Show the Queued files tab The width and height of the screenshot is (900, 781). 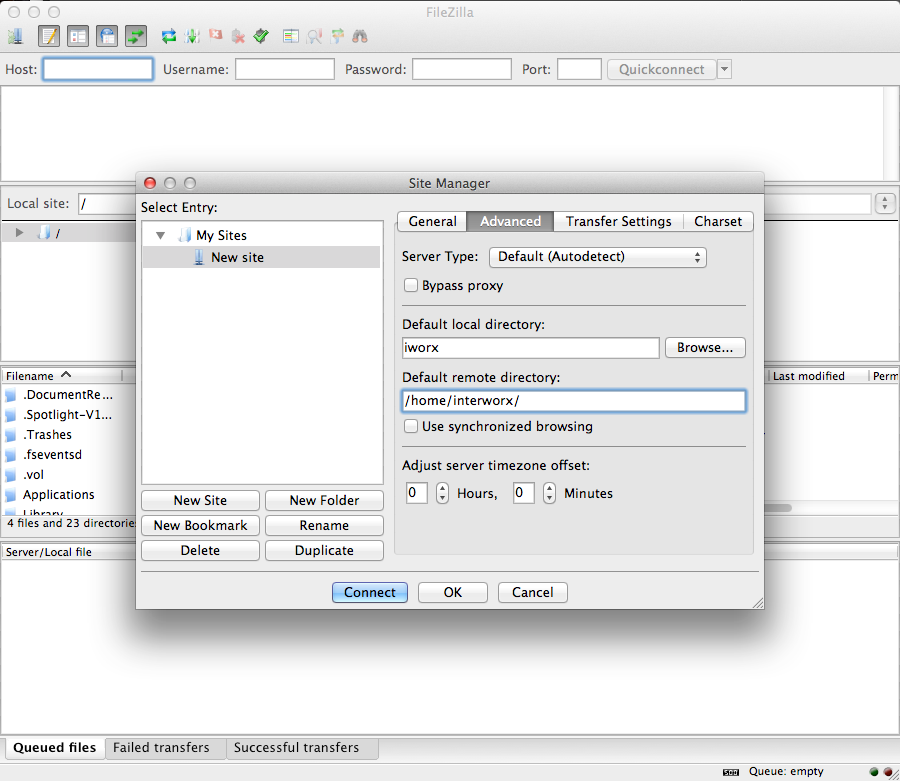point(55,748)
